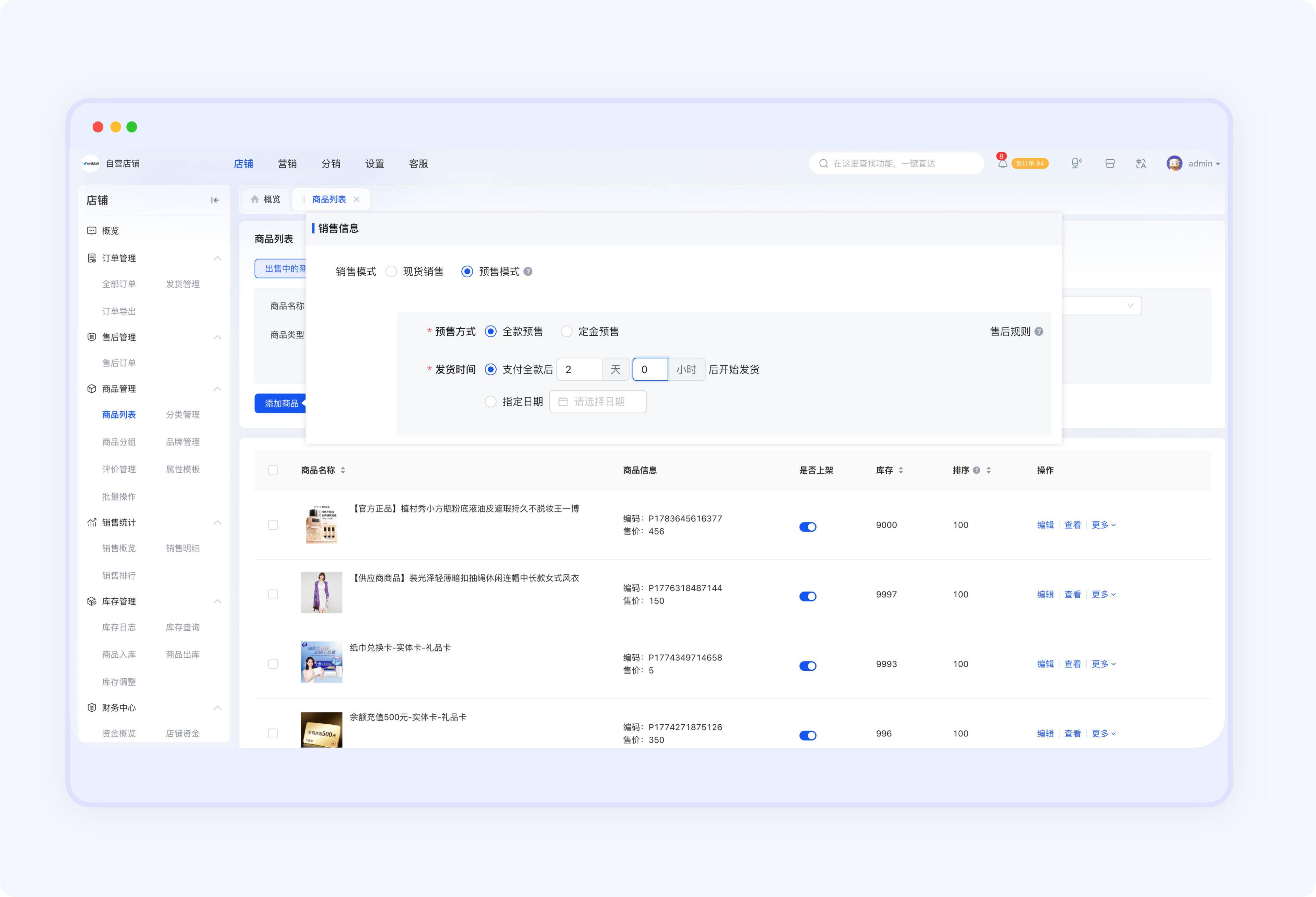Click the customer service headset icon
This screenshot has width=1316, height=897.
[x=1076, y=164]
